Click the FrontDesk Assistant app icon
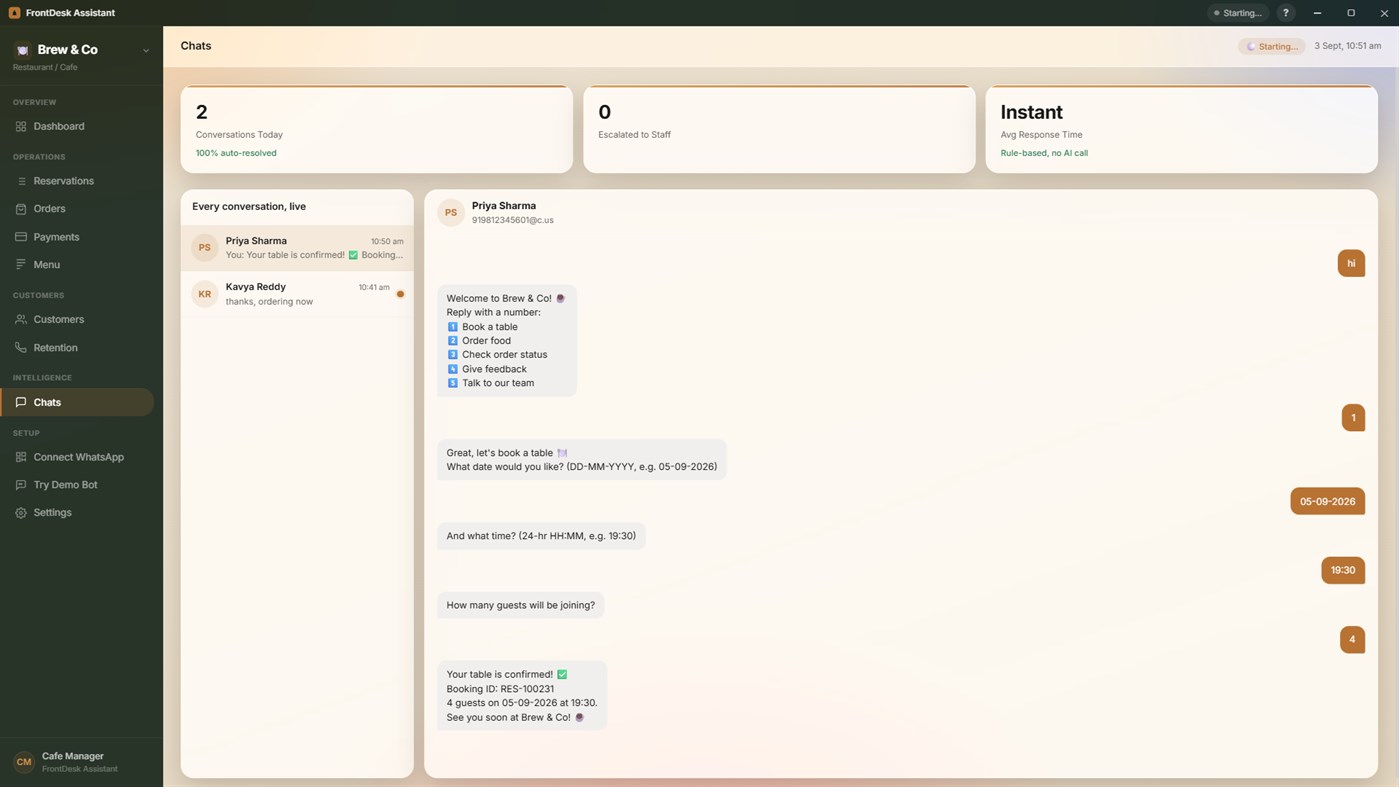The width and height of the screenshot is (1399, 787). 14,13
